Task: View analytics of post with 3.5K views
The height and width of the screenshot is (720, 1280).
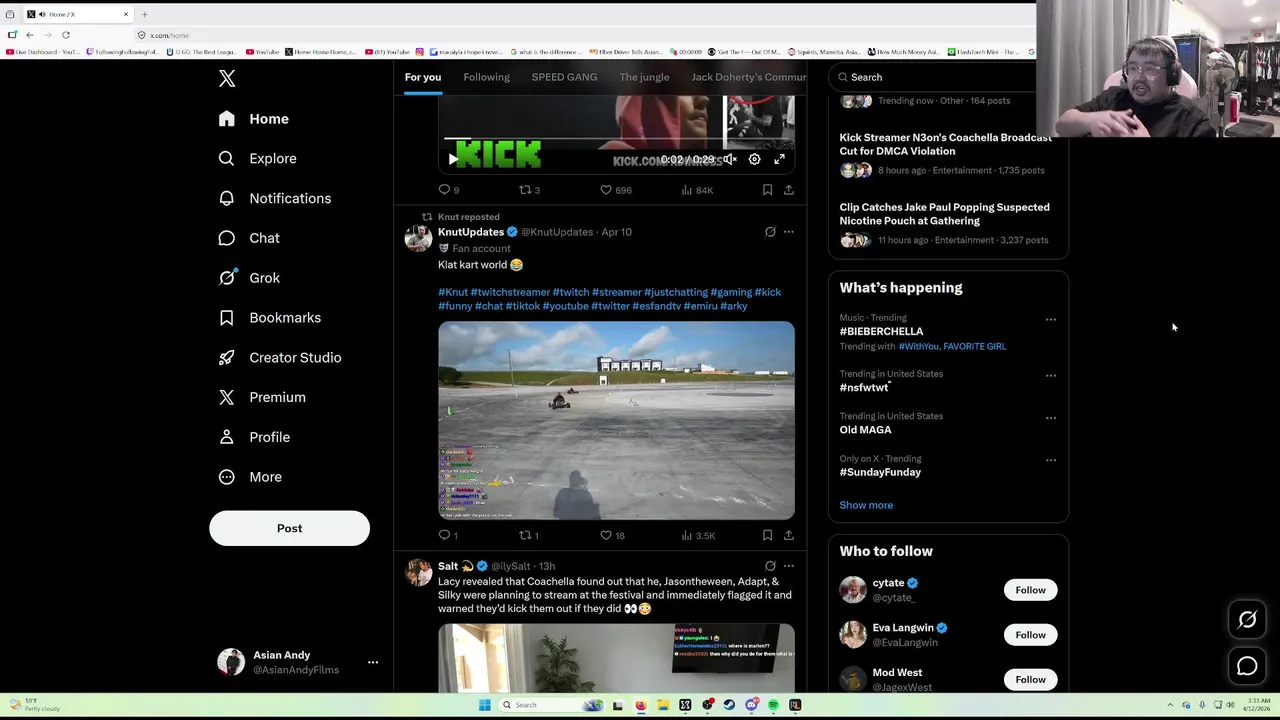Action: click(x=697, y=536)
